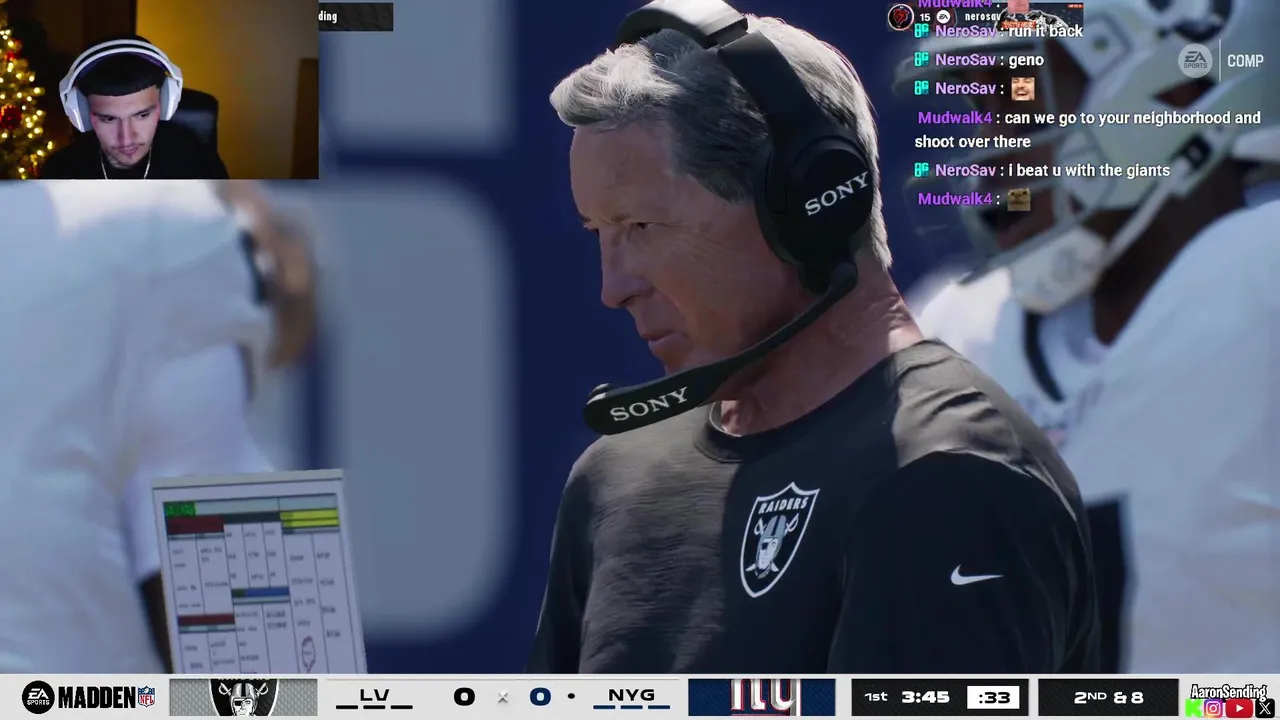This screenshot has height=720, width=1280.
Task: Click the 'LV' team abbreviation
Action: (x=374, y=696)
